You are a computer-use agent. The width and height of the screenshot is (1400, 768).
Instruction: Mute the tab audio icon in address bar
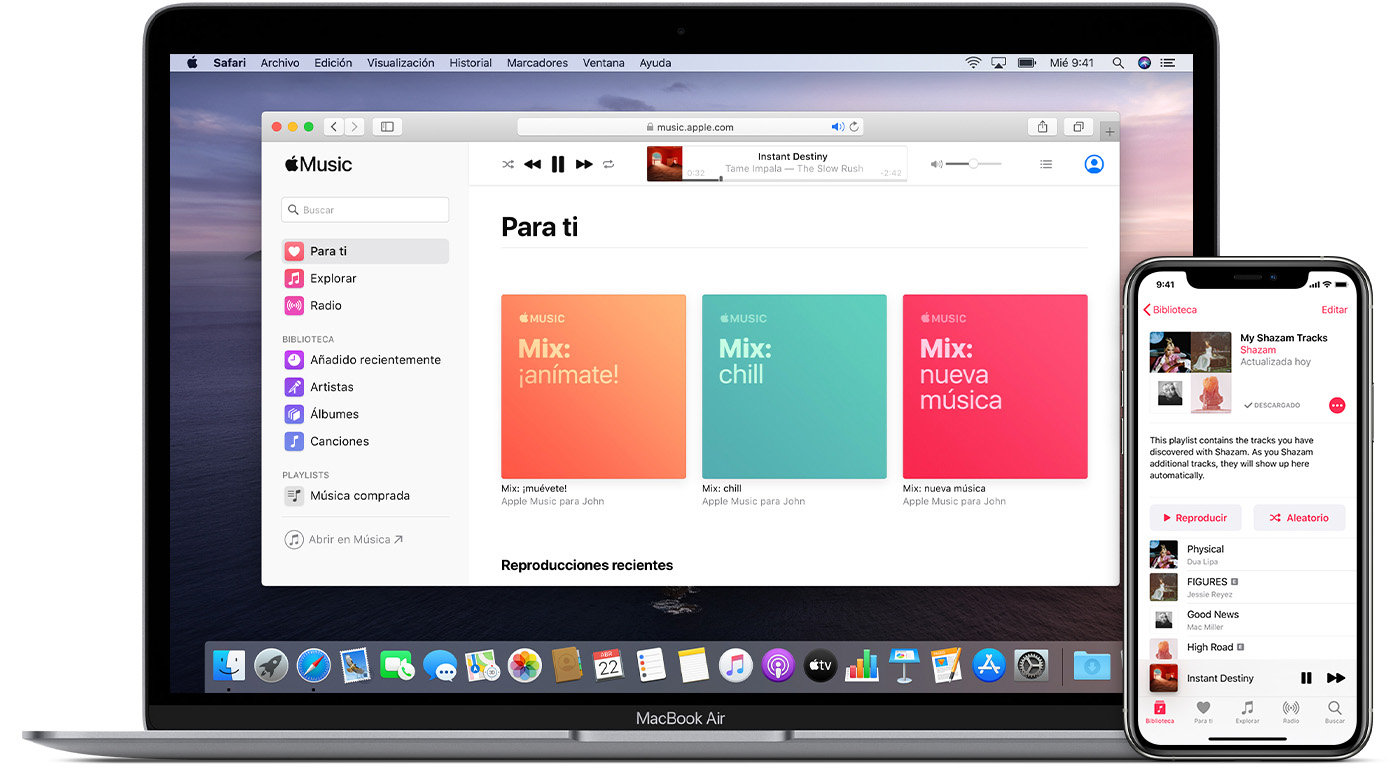[x=838, y=127]
